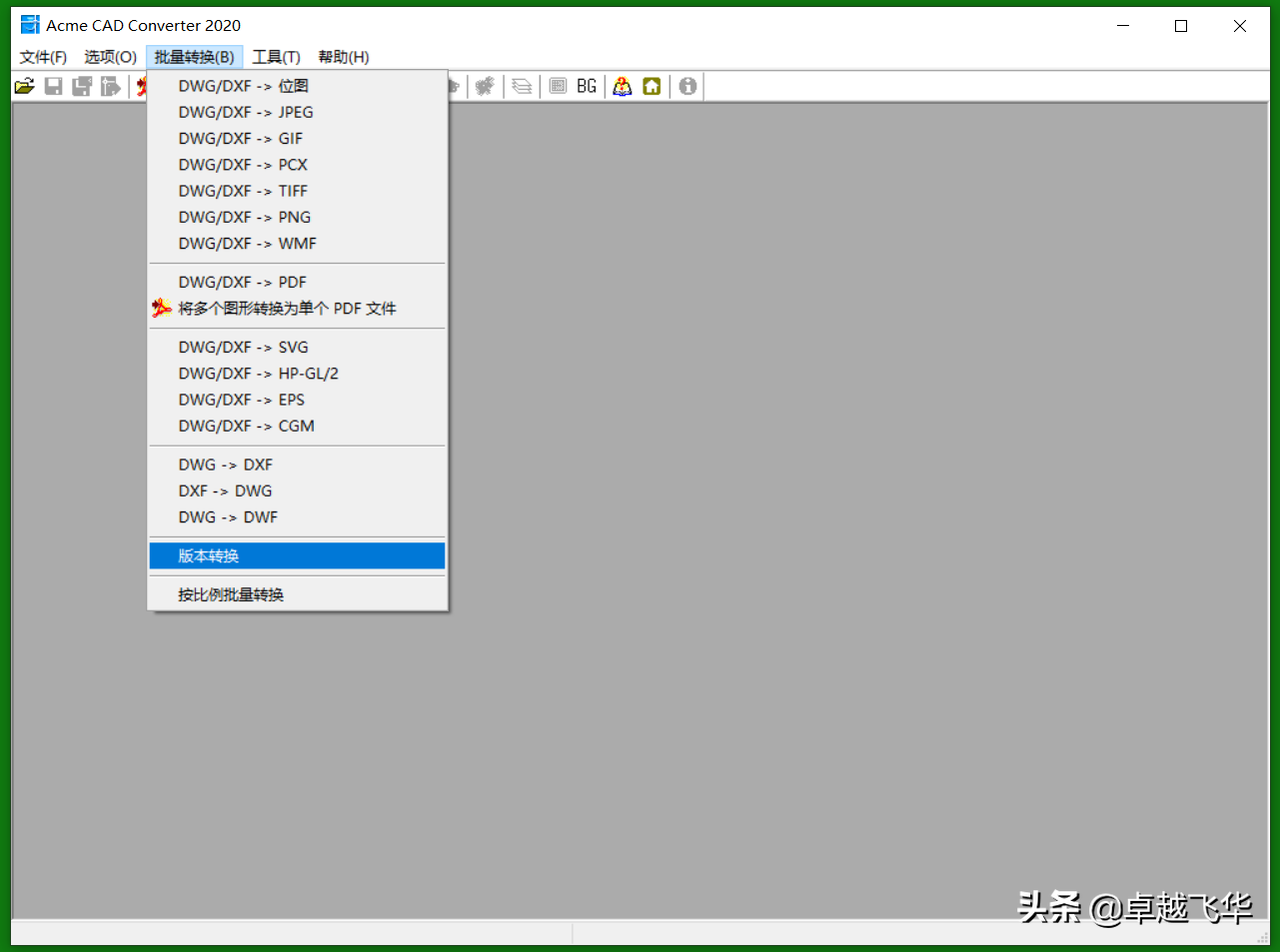Minimize the Acme CAD Converter window
Screen dimensions: 1280x952
[1123, 26]
